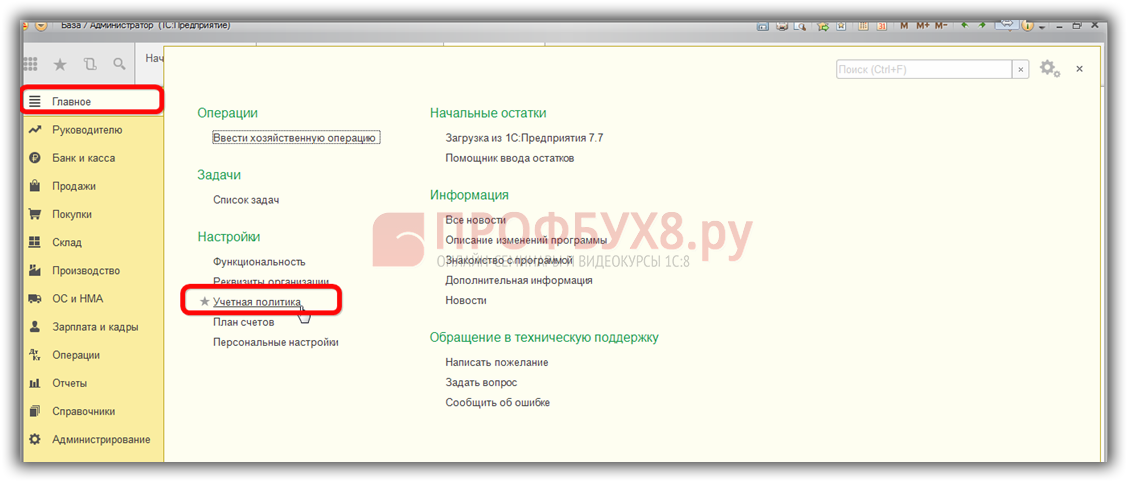Click the magnifier search icon in tools panel
1128x482 pixels.
119,65
